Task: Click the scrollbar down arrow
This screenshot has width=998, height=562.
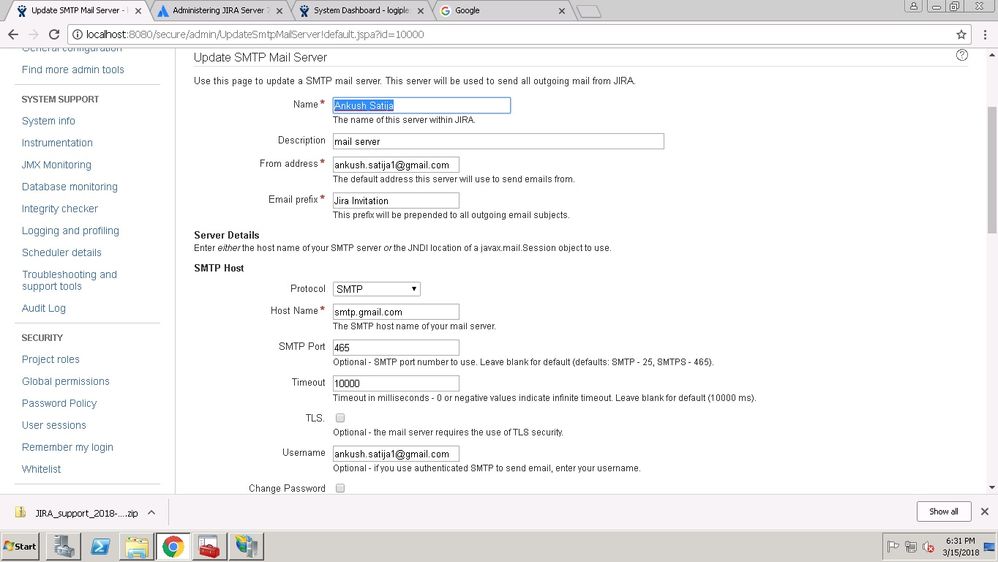Action: click(992, 488)
